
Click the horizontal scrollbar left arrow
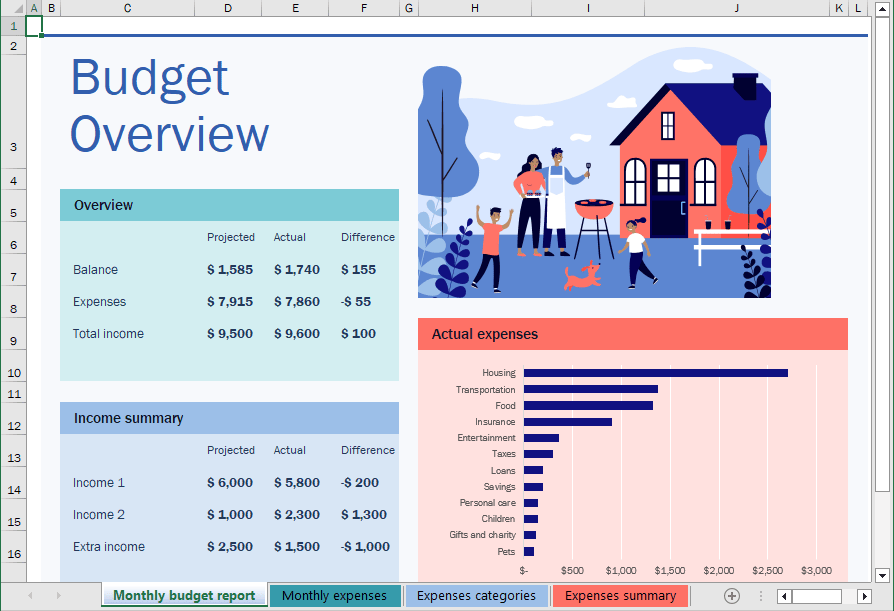pos(785,596)
